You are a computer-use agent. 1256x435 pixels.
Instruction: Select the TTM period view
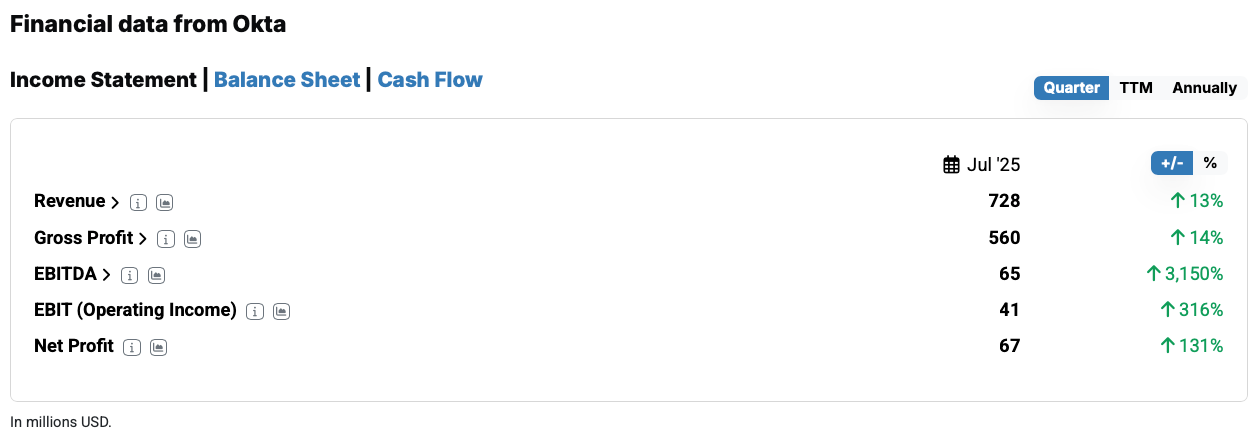pos(1136,88)
